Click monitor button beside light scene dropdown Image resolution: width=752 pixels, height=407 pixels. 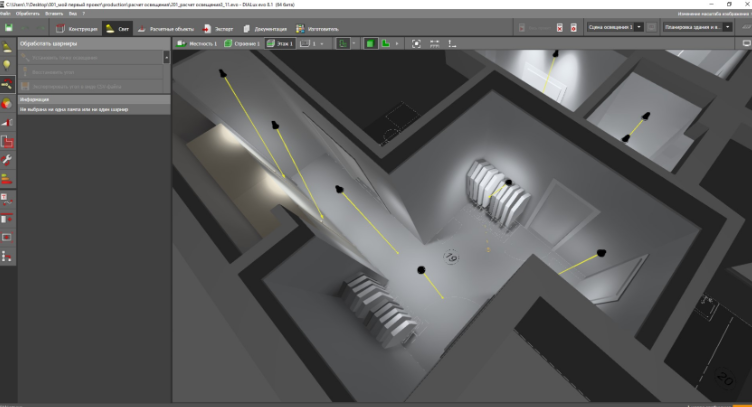coord(651,27)
